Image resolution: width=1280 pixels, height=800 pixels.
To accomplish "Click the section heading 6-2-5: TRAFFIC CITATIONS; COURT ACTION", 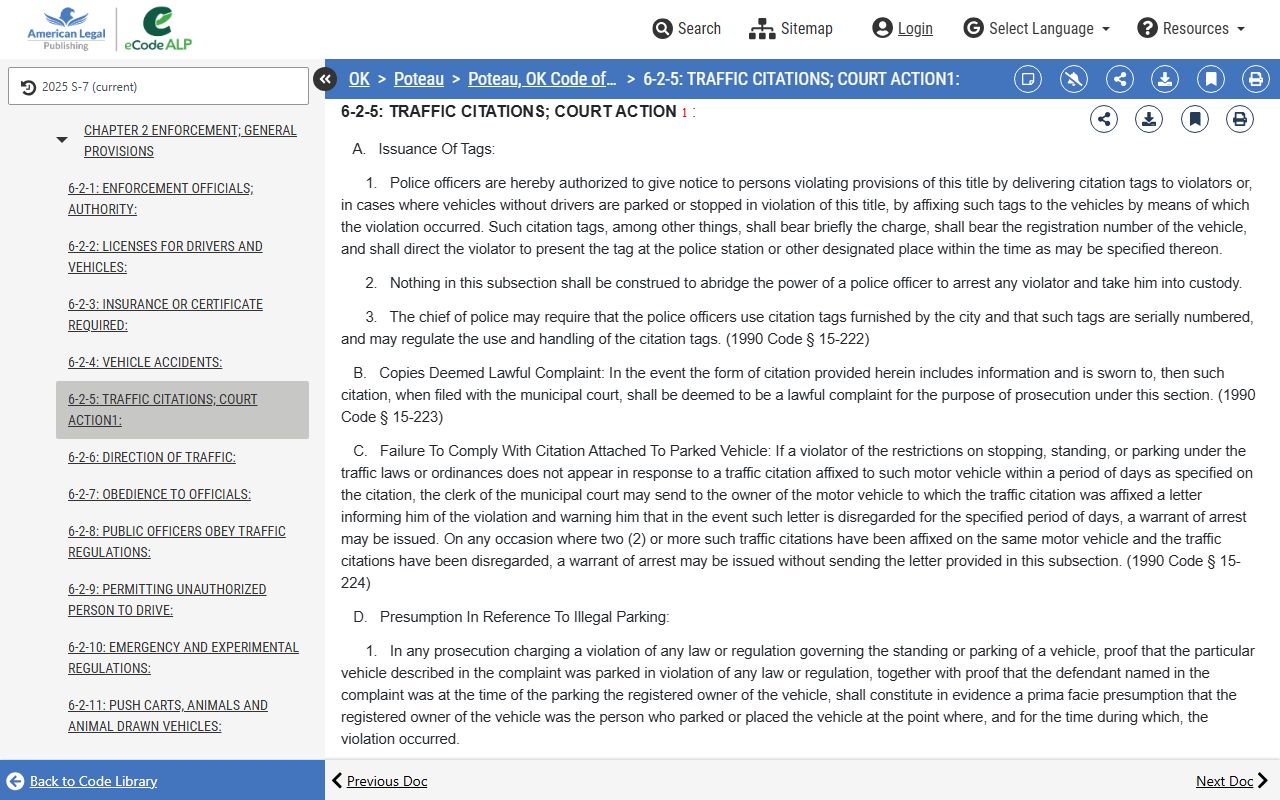I will pyautogui.click(x=509, y=112).
